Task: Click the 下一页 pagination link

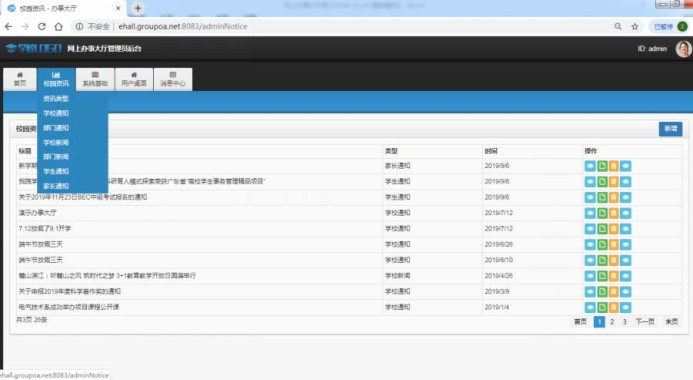Action: point(645,322)
